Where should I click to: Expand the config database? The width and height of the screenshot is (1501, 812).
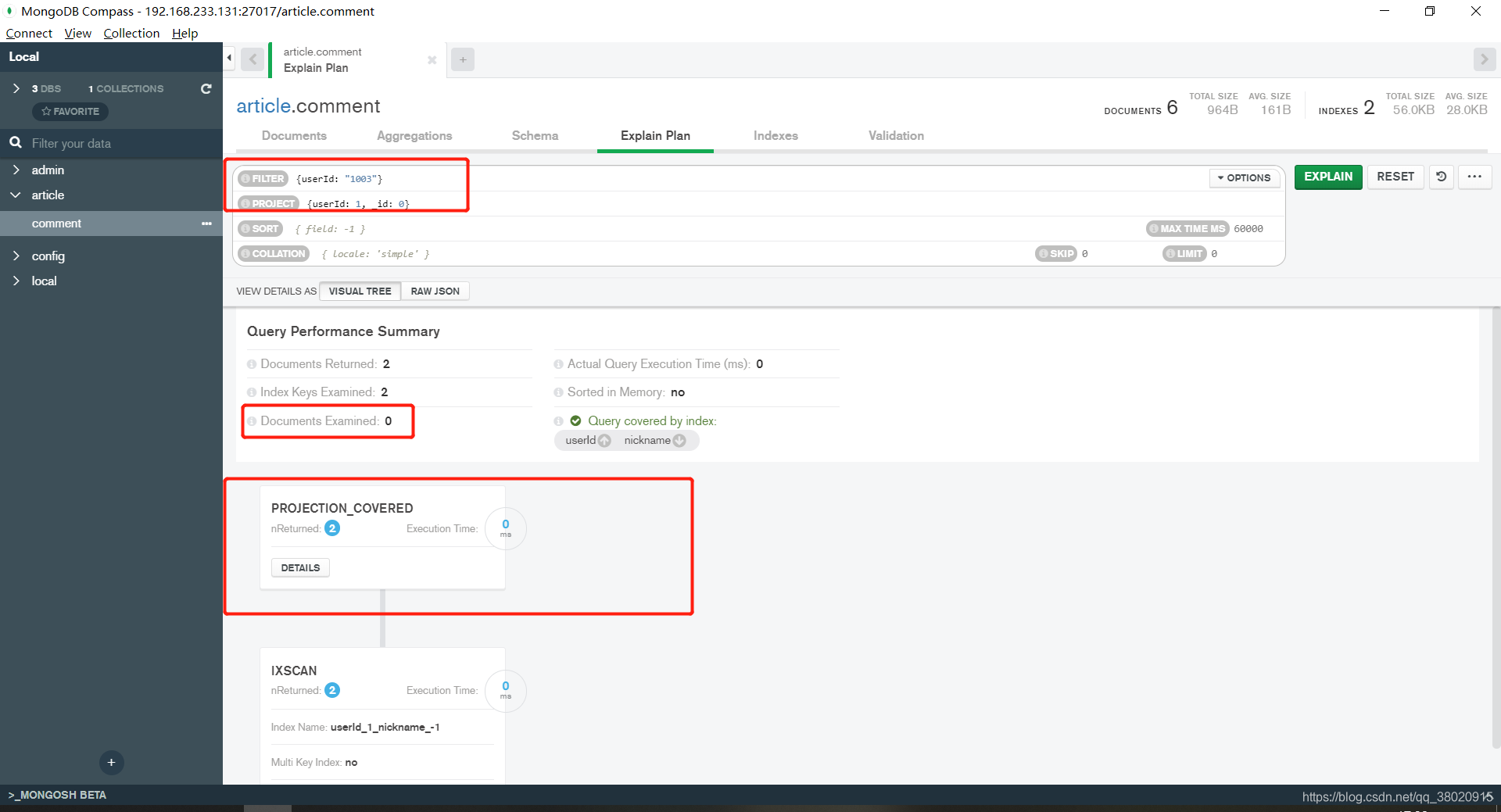pyautogui.click(x=16, y=256)
